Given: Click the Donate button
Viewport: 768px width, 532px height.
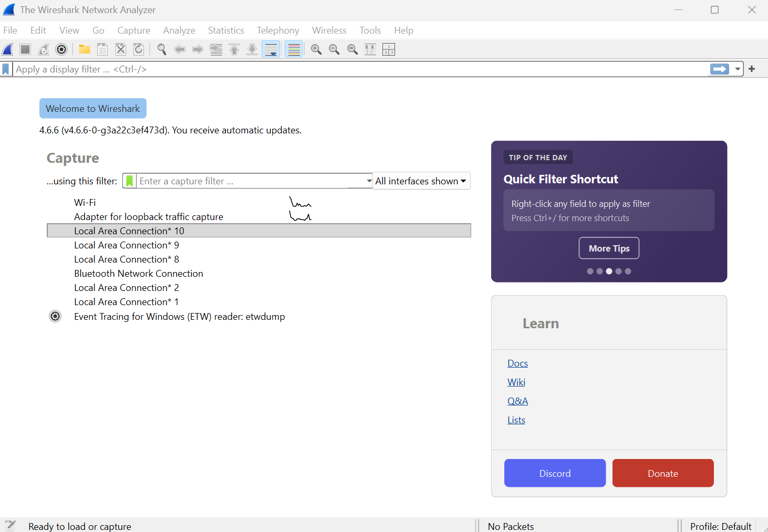Looking at the screenshot, I should point(663,473).
